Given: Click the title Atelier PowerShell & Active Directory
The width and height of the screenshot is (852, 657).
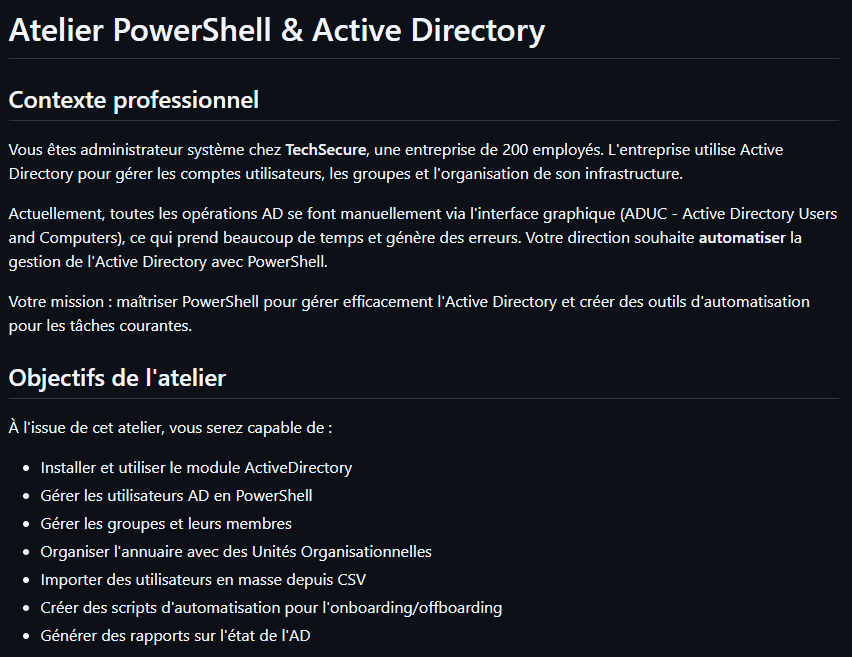Looking at the screenshot, I should click(276, 30).
